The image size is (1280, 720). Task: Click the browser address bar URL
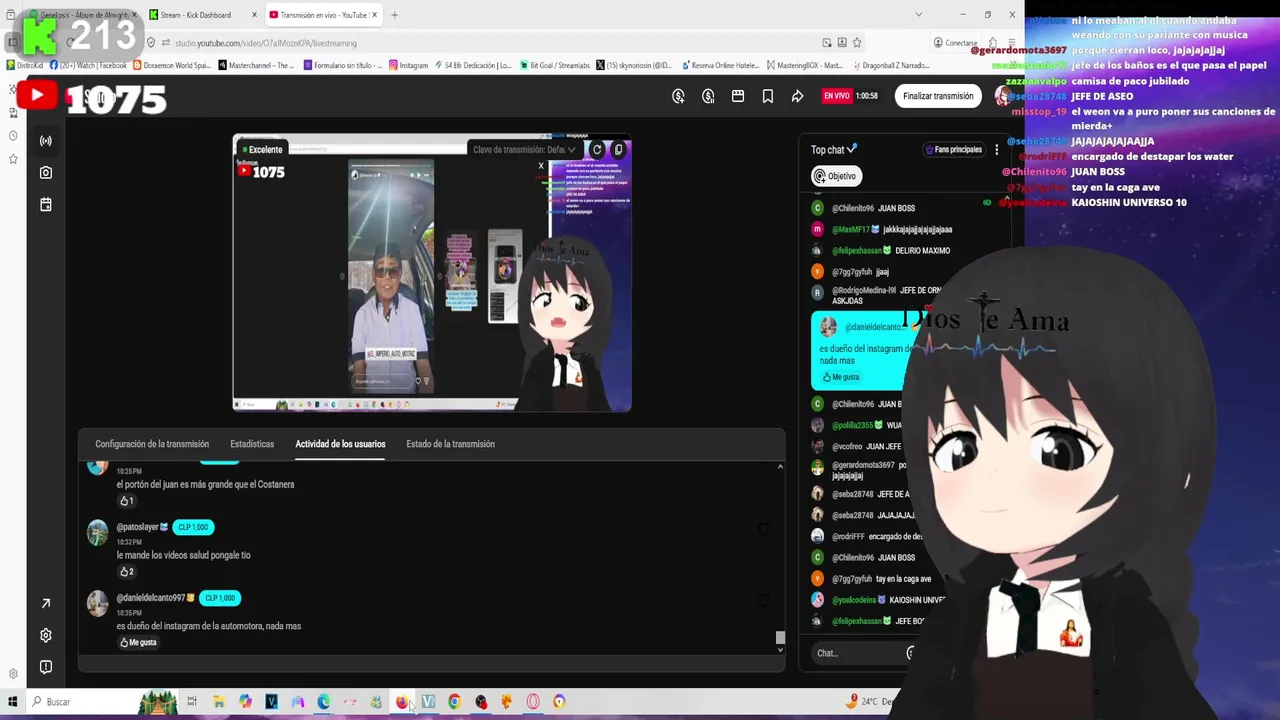tap(266, 43)
